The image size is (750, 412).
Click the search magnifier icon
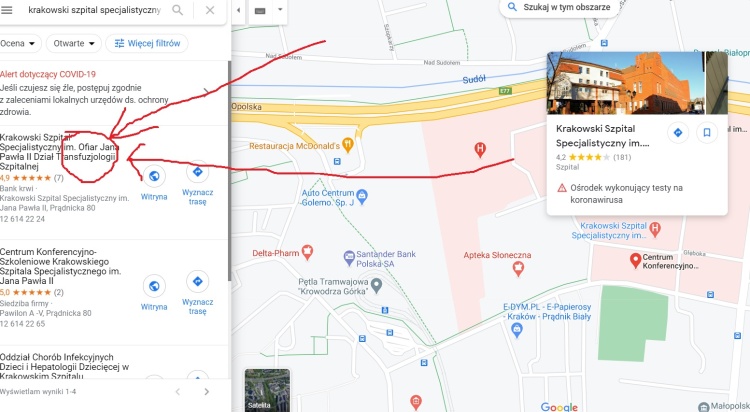[177, 10]
